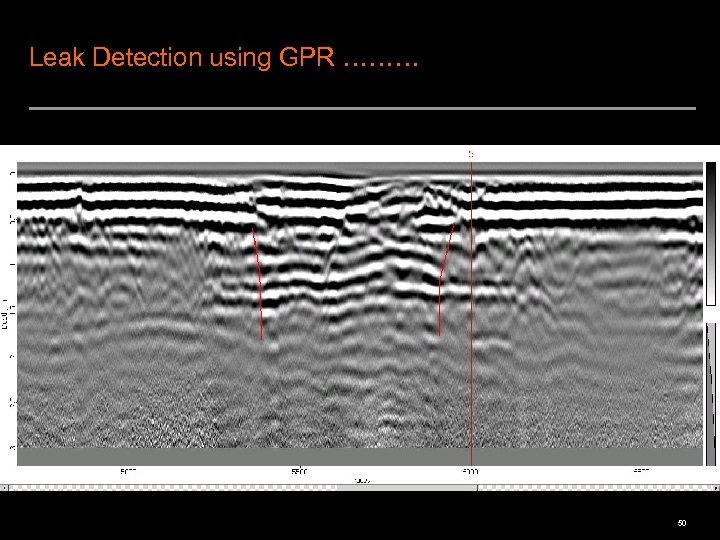Click the horizontal scrollbar's right arrow
The image size is (720, 540).
point(717,488)
